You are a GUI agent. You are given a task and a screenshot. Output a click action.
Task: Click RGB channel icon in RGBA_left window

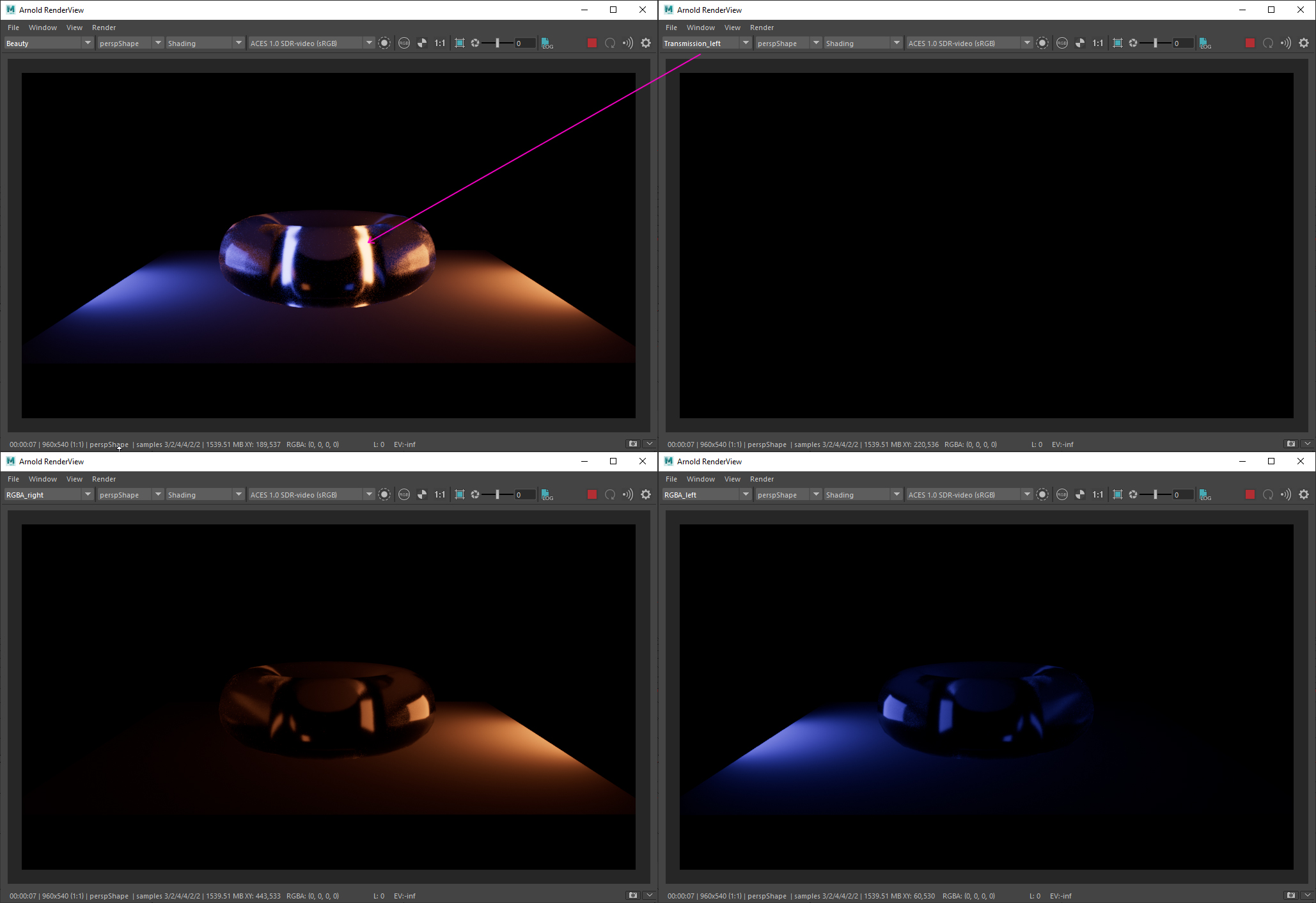point(1062,495)
